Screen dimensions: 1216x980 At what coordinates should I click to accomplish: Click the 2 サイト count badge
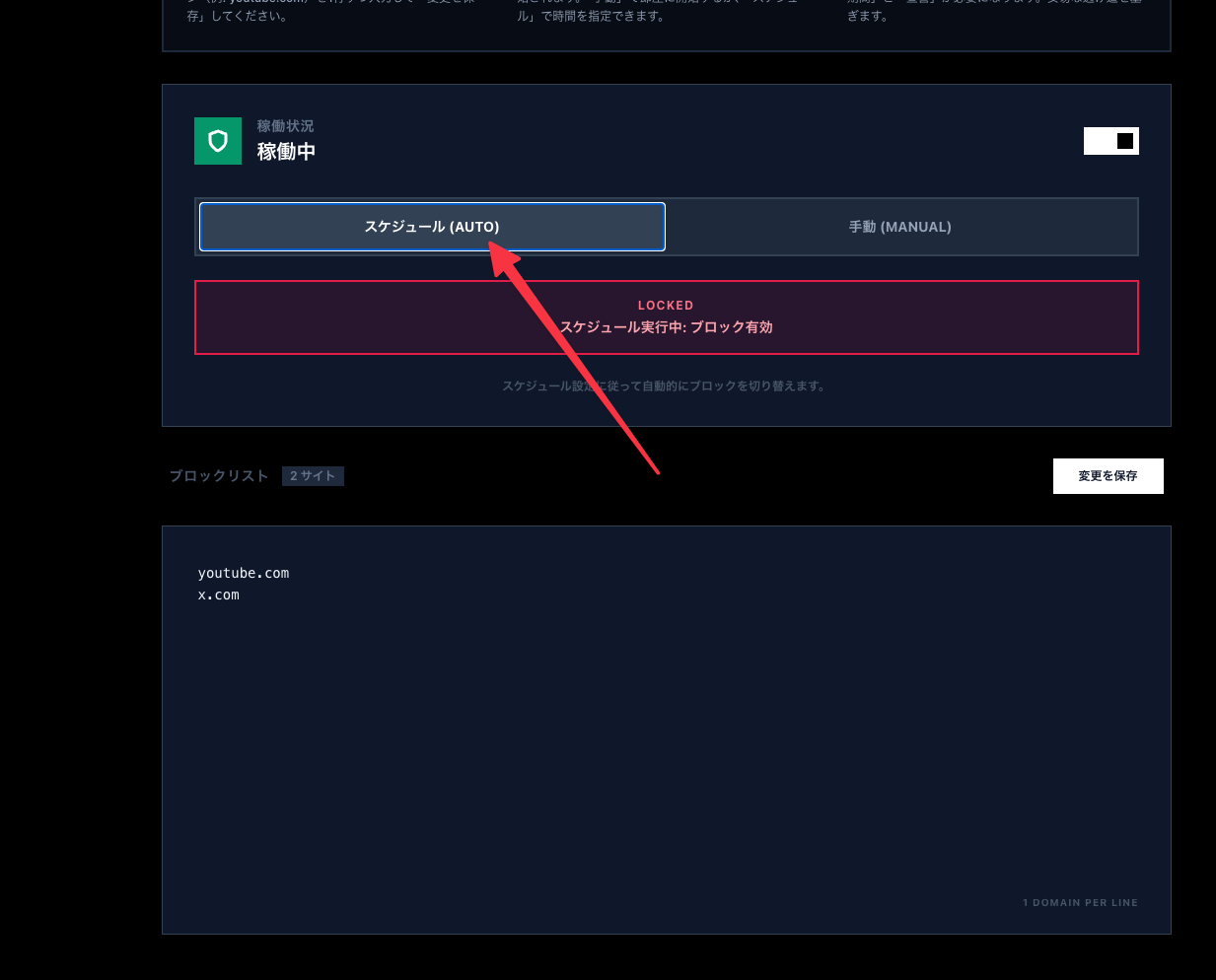[313, 475]
